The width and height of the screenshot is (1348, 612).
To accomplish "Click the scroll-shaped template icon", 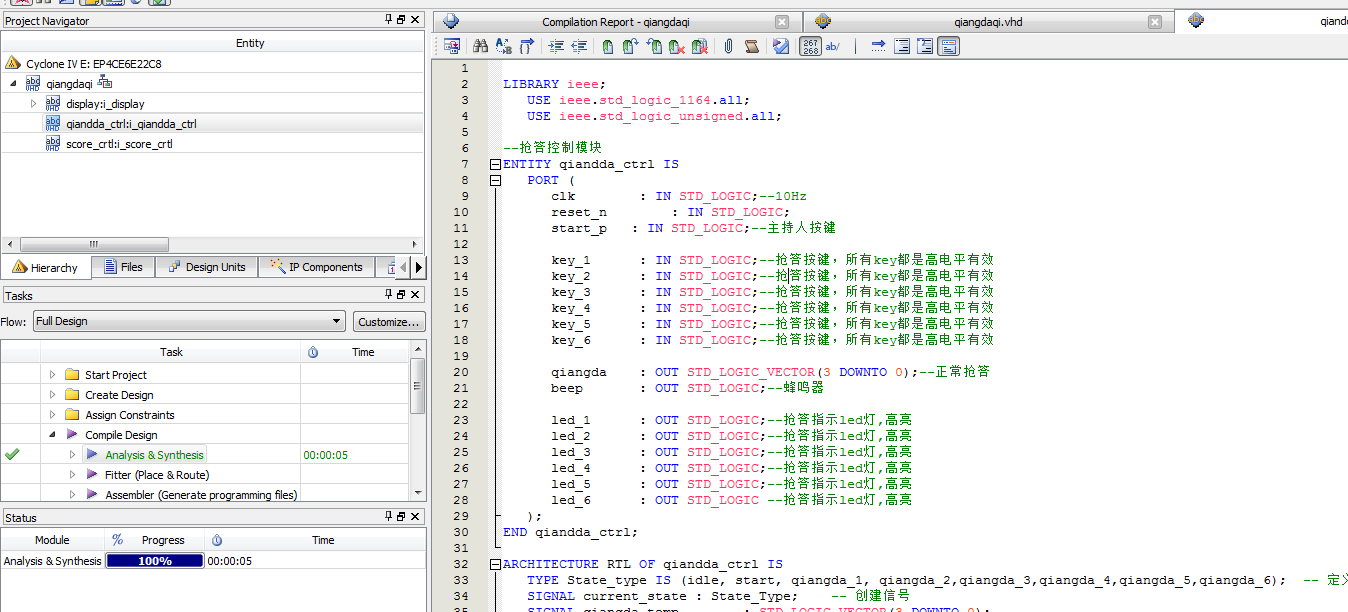I will point(752,46).
